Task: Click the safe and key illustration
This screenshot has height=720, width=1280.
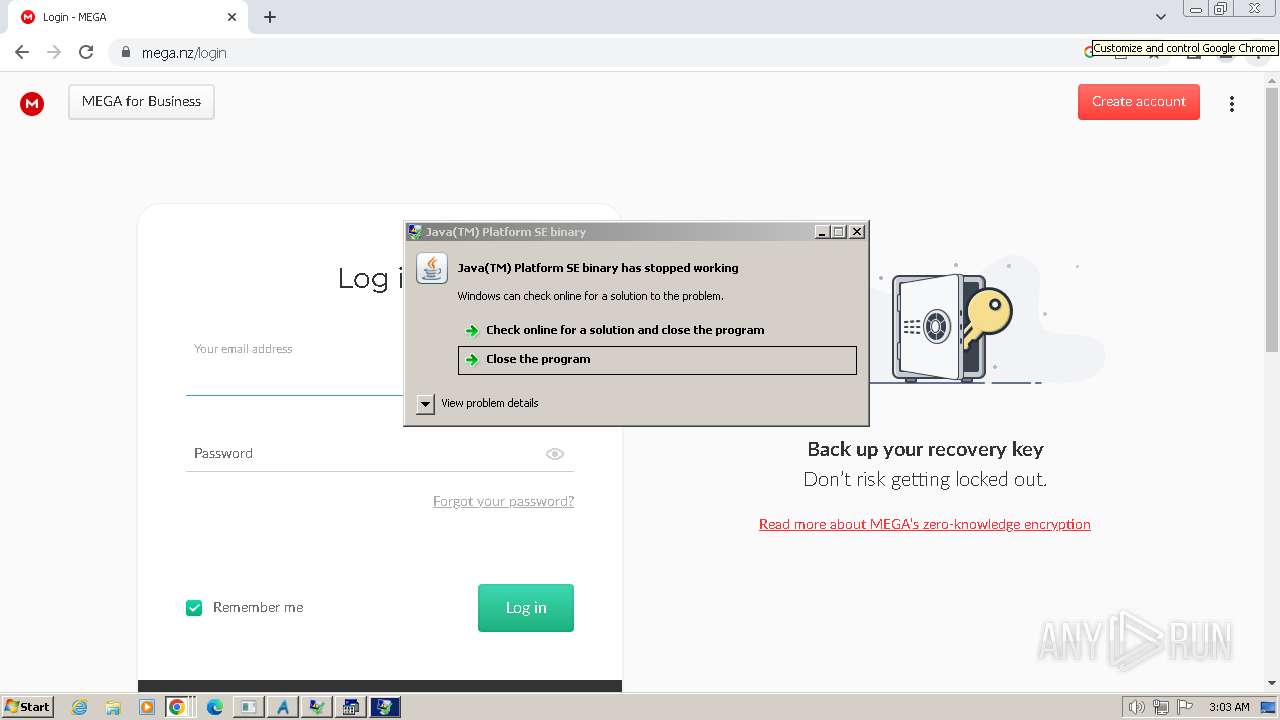Action: click(x=953, y=328)
